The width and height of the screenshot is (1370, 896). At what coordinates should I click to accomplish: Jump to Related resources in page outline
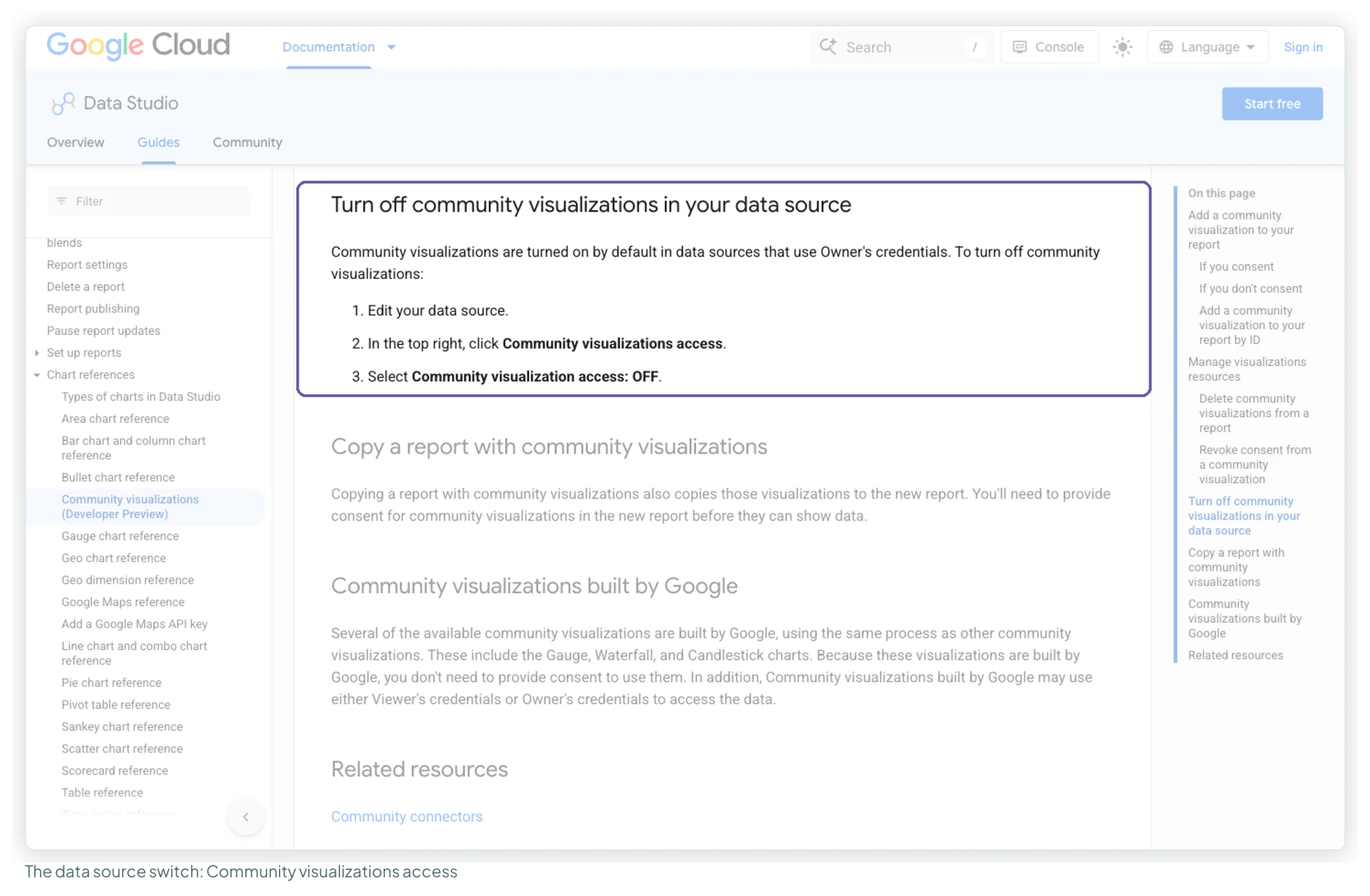point(1235,656)
